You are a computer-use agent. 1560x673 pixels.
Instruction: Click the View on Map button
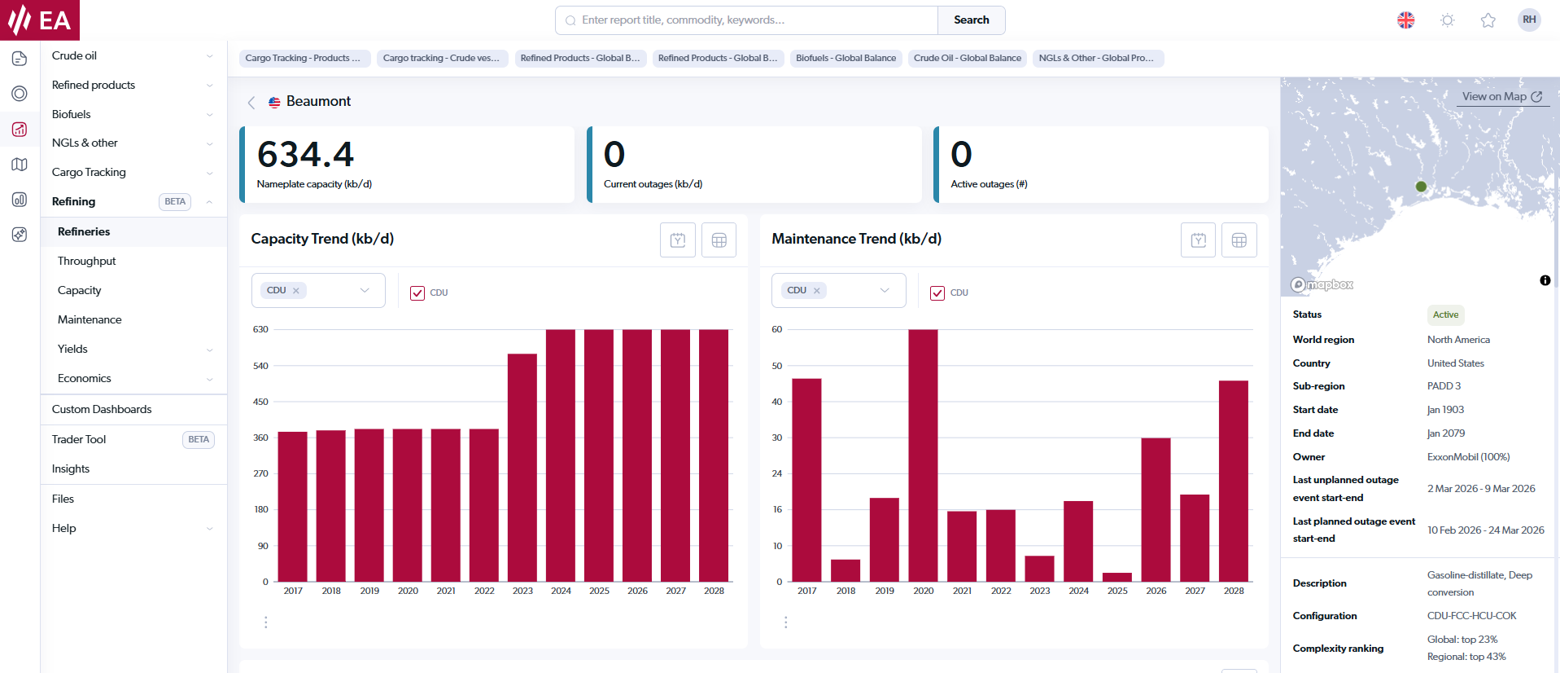tap(1500, 97)
